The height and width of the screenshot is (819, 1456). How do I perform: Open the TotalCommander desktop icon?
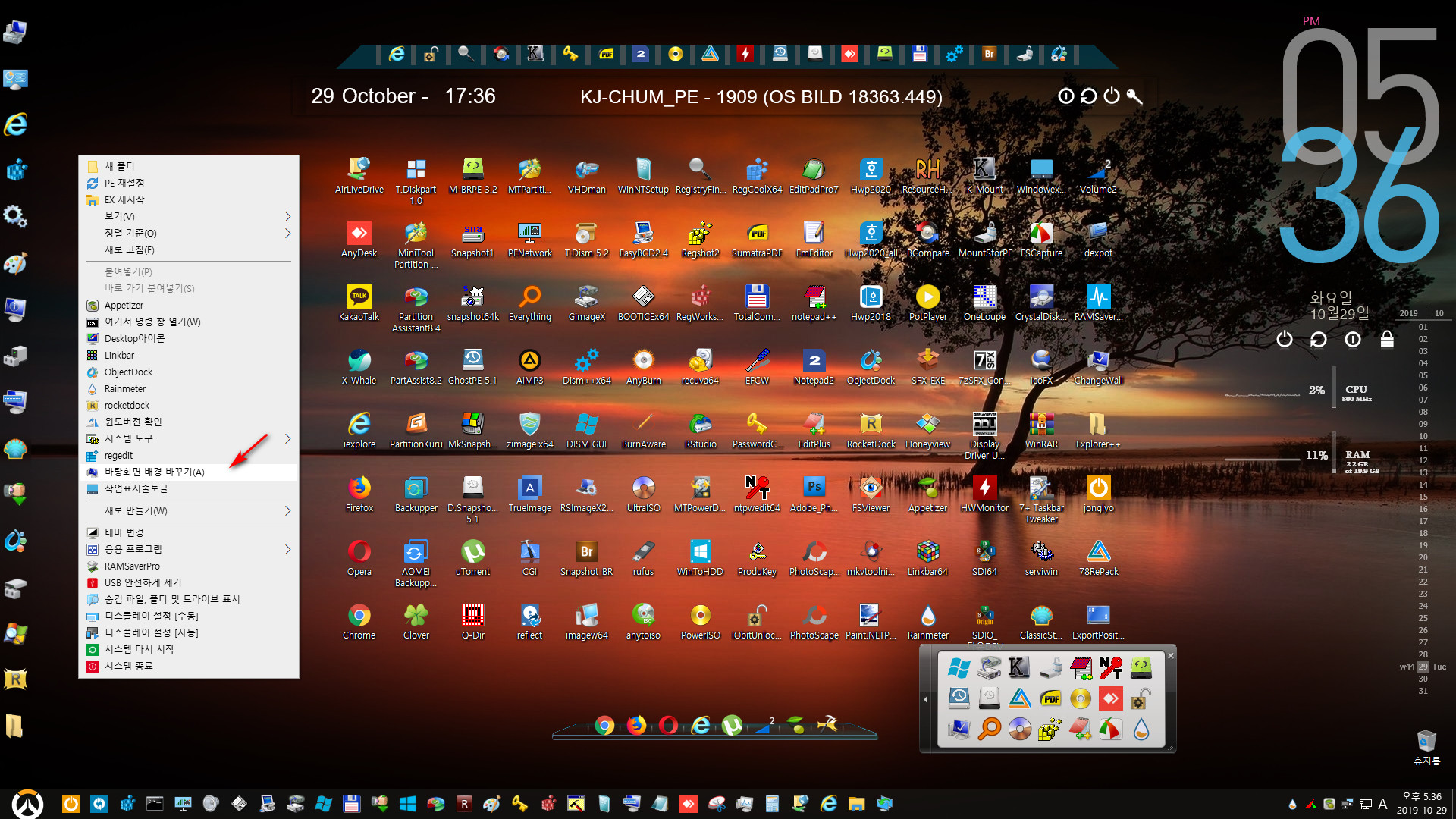coord(757,303)
